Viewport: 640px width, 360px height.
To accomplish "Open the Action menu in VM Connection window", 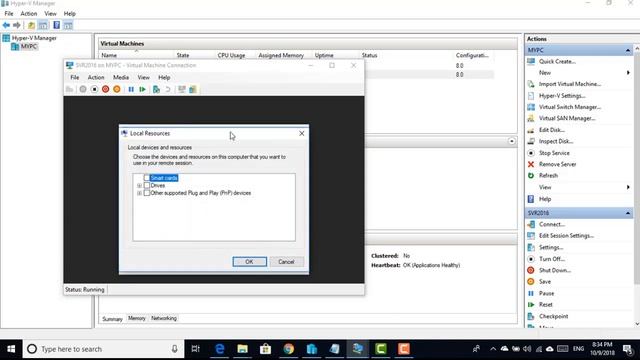I will (96, 77).
